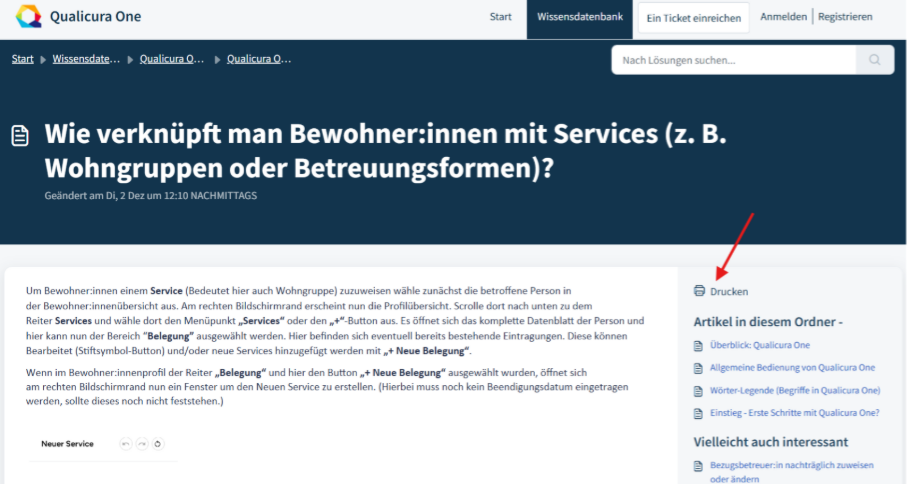Open article Überblick: Qualicura One
Image resolution: width=907 pixels, height=484 pixels.
click(759, 345)
